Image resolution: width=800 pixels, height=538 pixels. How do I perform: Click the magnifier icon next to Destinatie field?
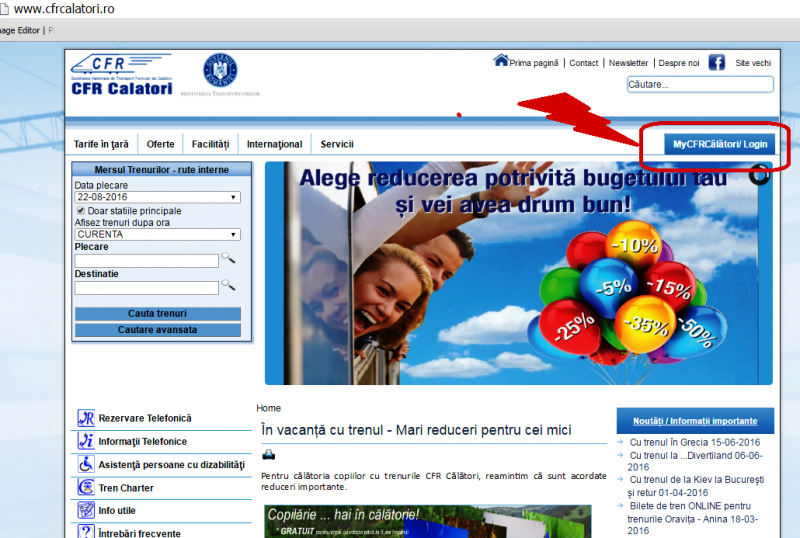coord(228,286)
